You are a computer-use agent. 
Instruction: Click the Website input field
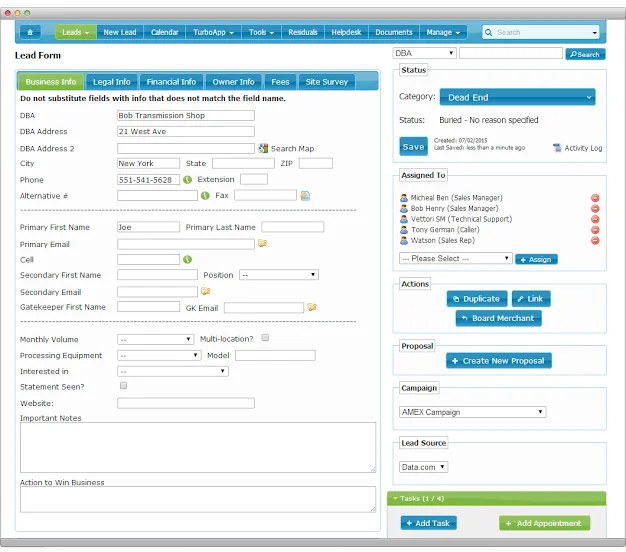186,403
